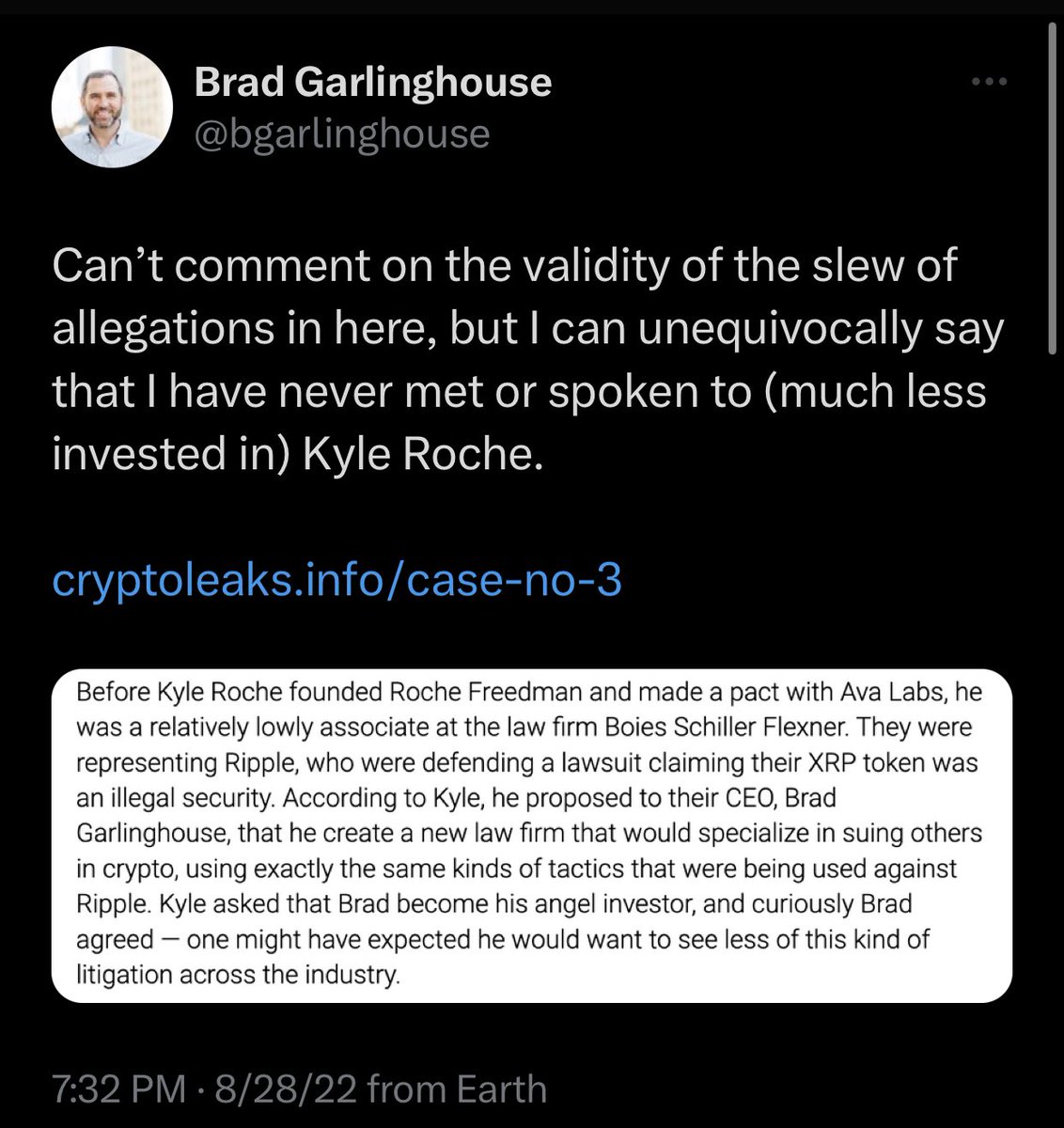Open the cryptoleaks.info/case-no-3 link
1064x1128 pixels.
click(337, 580)
